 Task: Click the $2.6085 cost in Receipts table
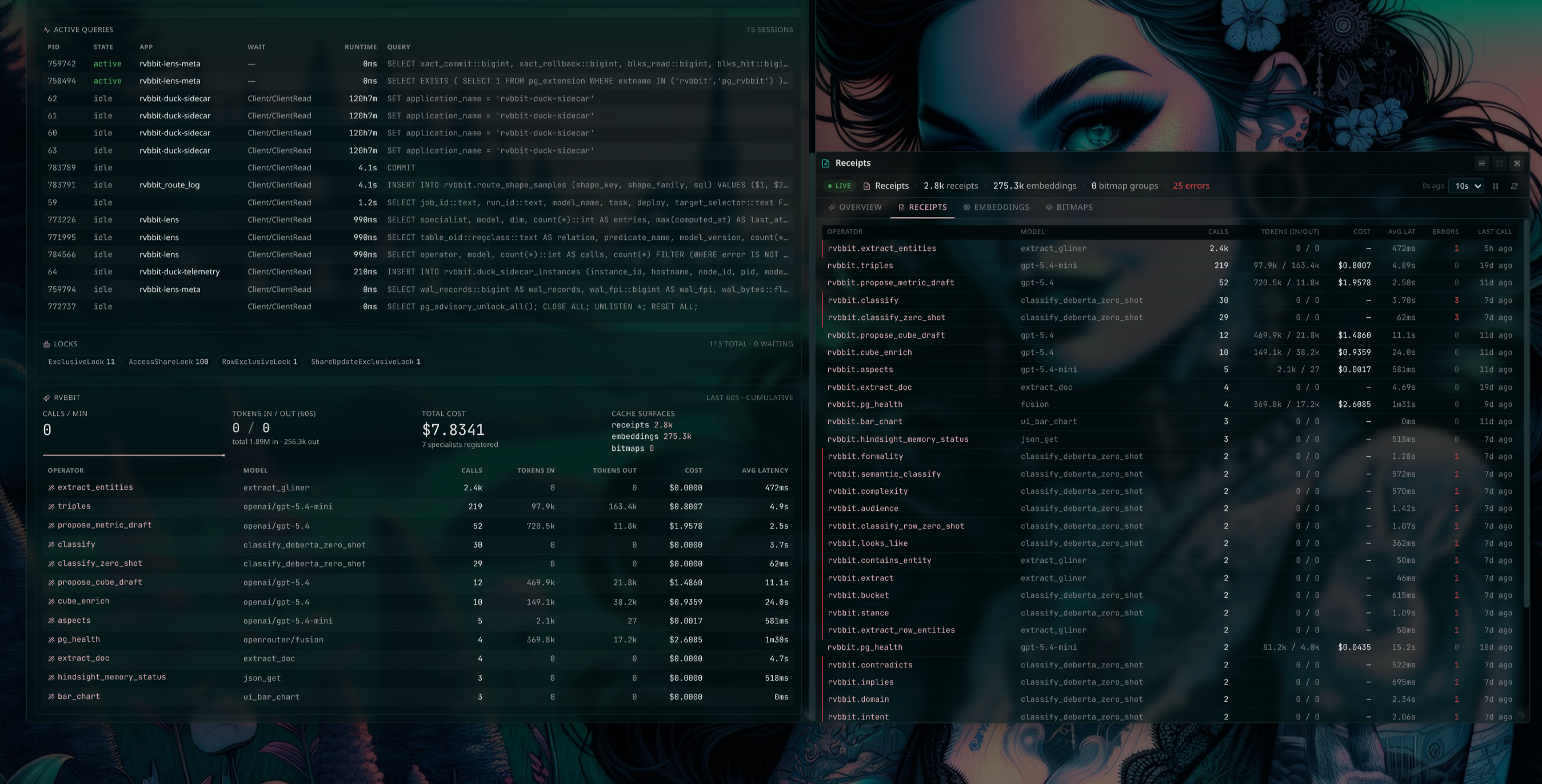(1354, 405)
